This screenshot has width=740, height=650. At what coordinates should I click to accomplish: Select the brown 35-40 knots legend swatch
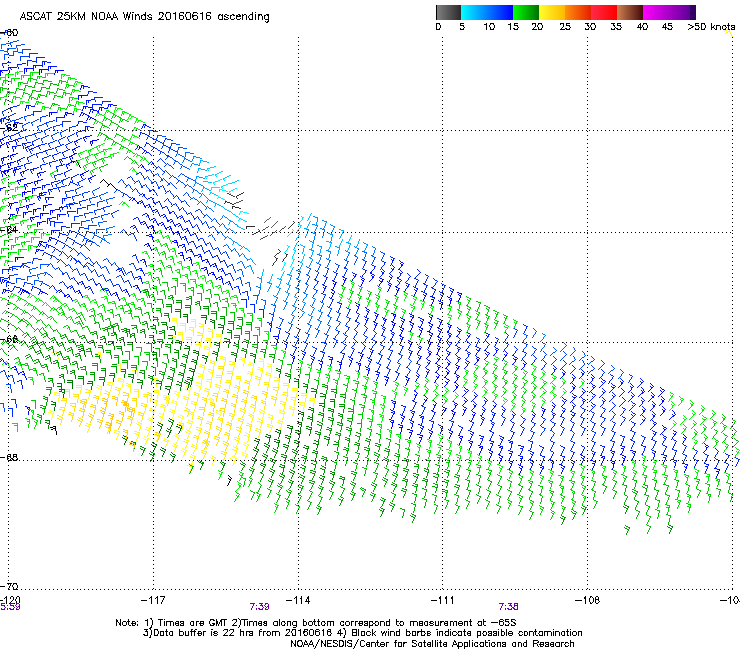coord(630,12)
